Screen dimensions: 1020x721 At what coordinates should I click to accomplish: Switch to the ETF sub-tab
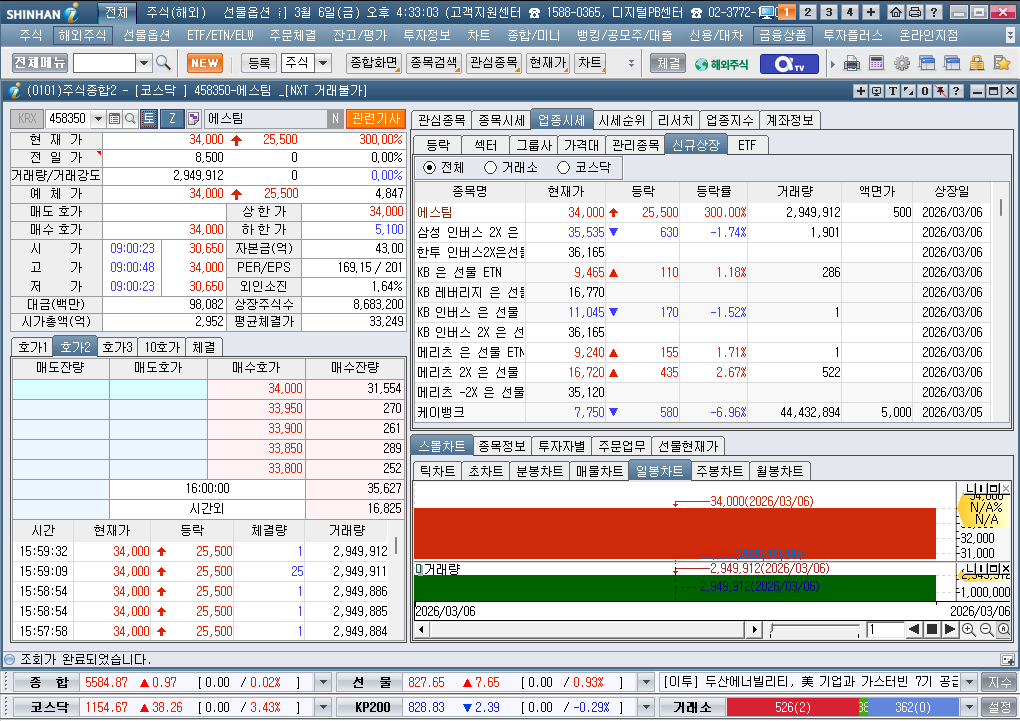(747, 145)
